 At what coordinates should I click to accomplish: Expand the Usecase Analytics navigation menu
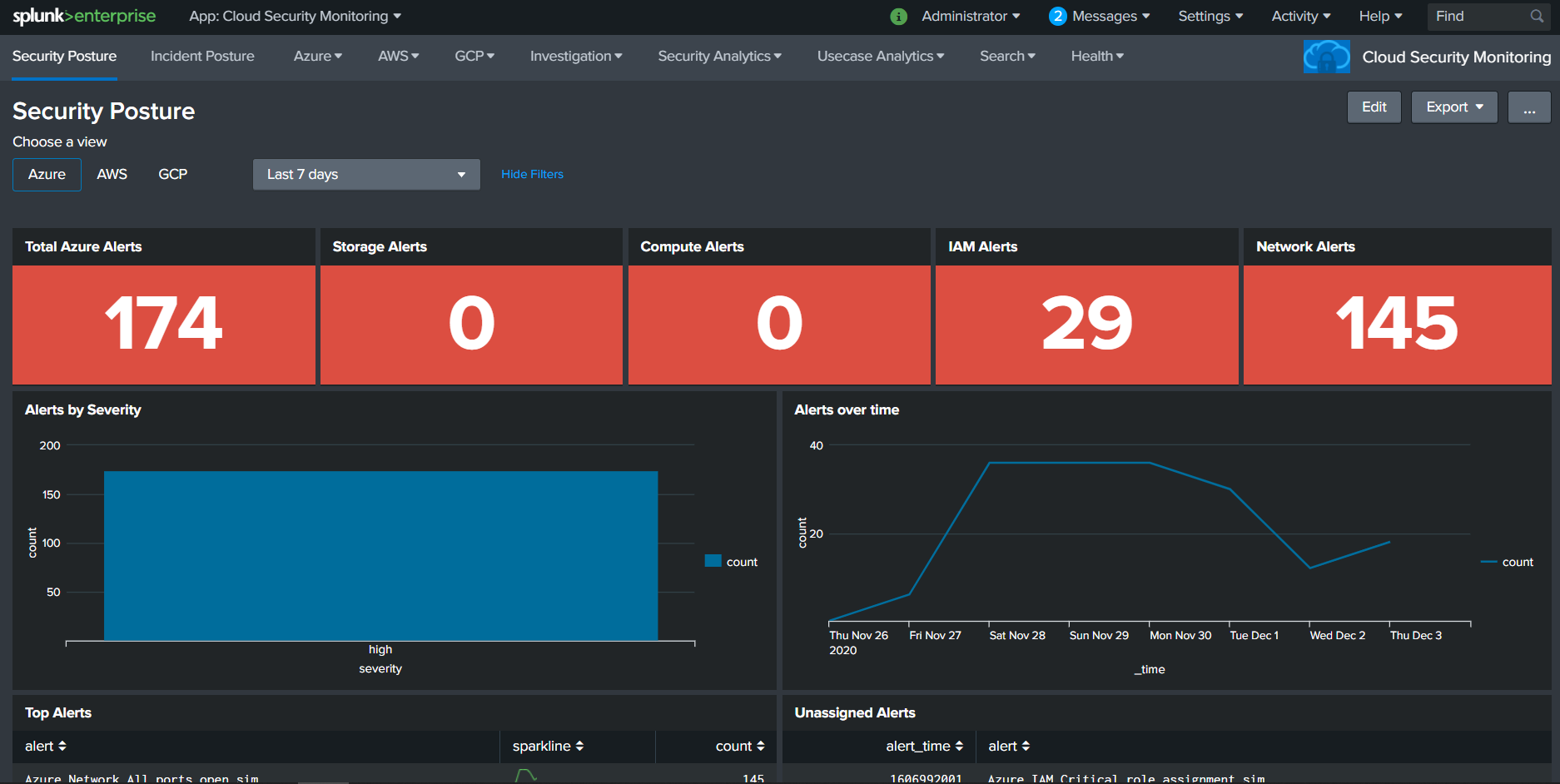(881, 56)
